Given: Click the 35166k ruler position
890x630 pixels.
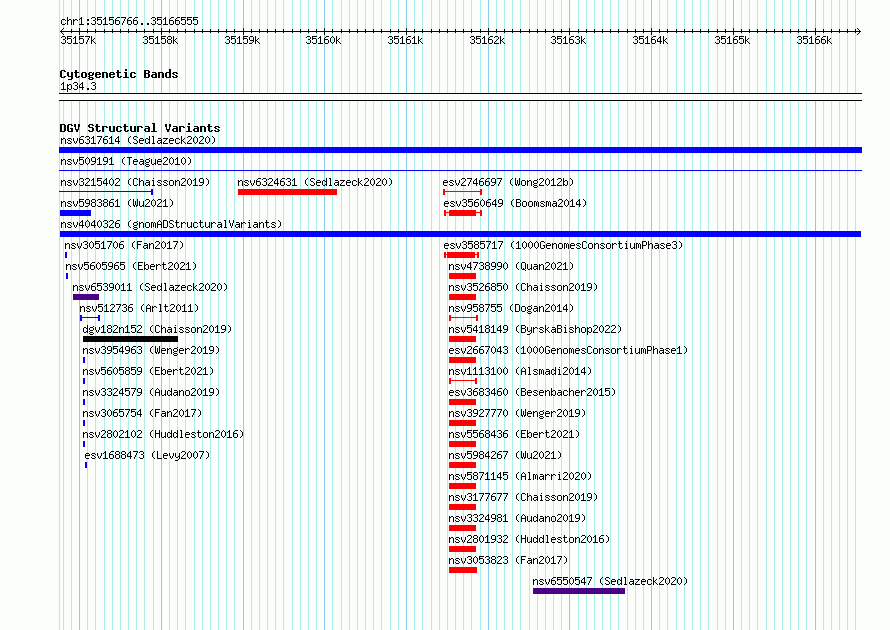Looking at the screenshot, I should coord(814,40).
